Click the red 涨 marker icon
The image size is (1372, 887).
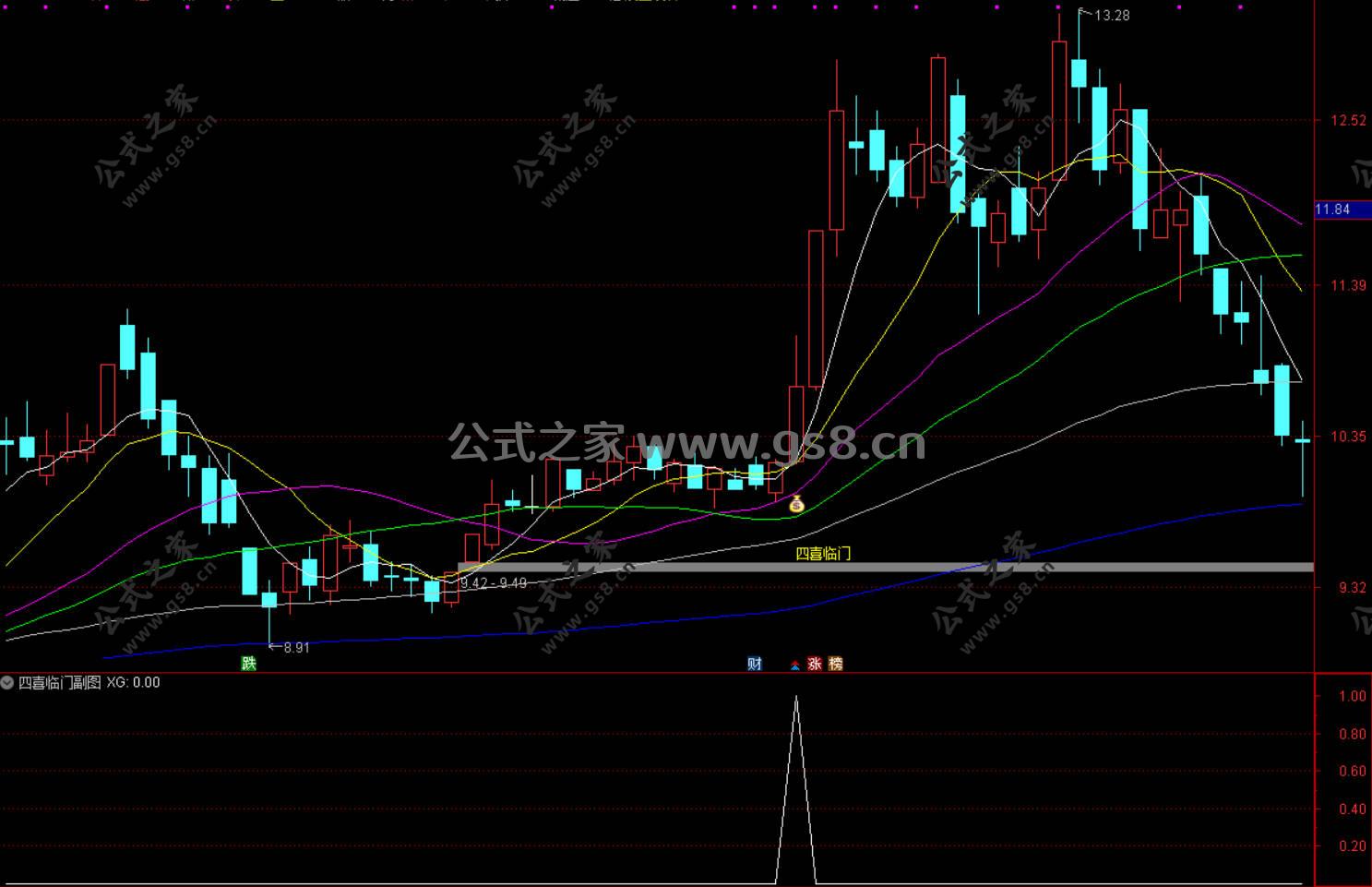[x=814, y=663]
